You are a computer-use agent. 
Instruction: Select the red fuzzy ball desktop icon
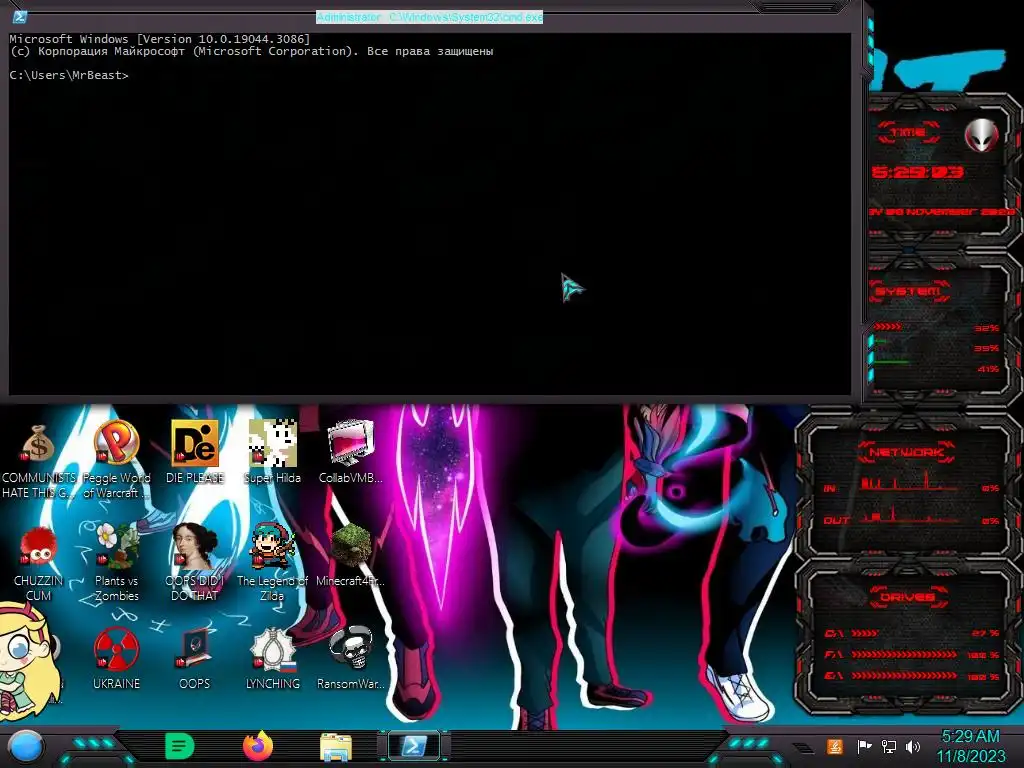(39, 562)
